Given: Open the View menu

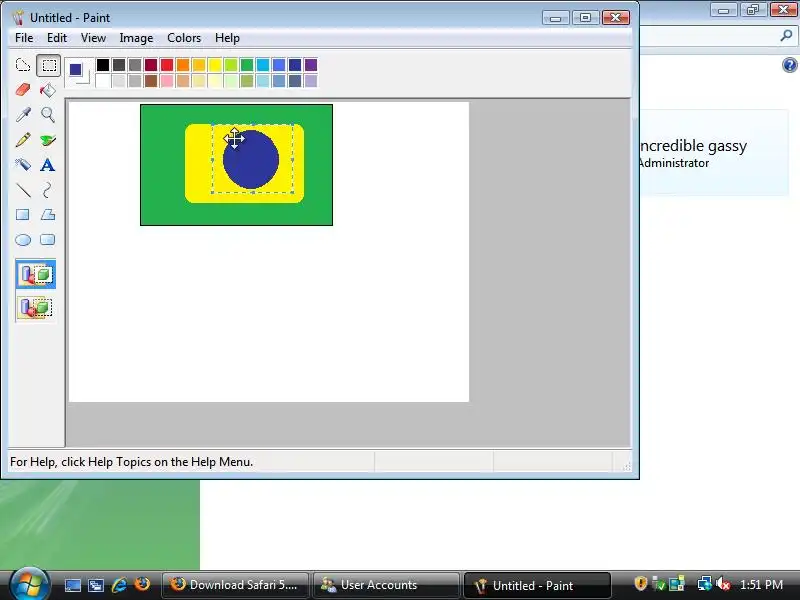Looking at the screenshot, I should tap(93, 38).
